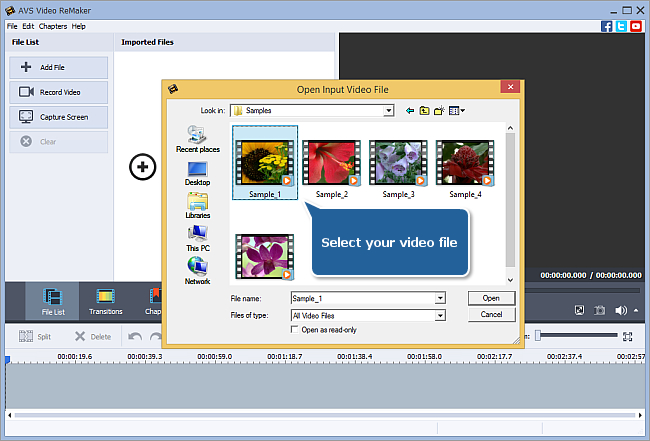Click the circled plus add-files icon
The width and height of the screenshot is (650, 441).
tap(143, 167)
